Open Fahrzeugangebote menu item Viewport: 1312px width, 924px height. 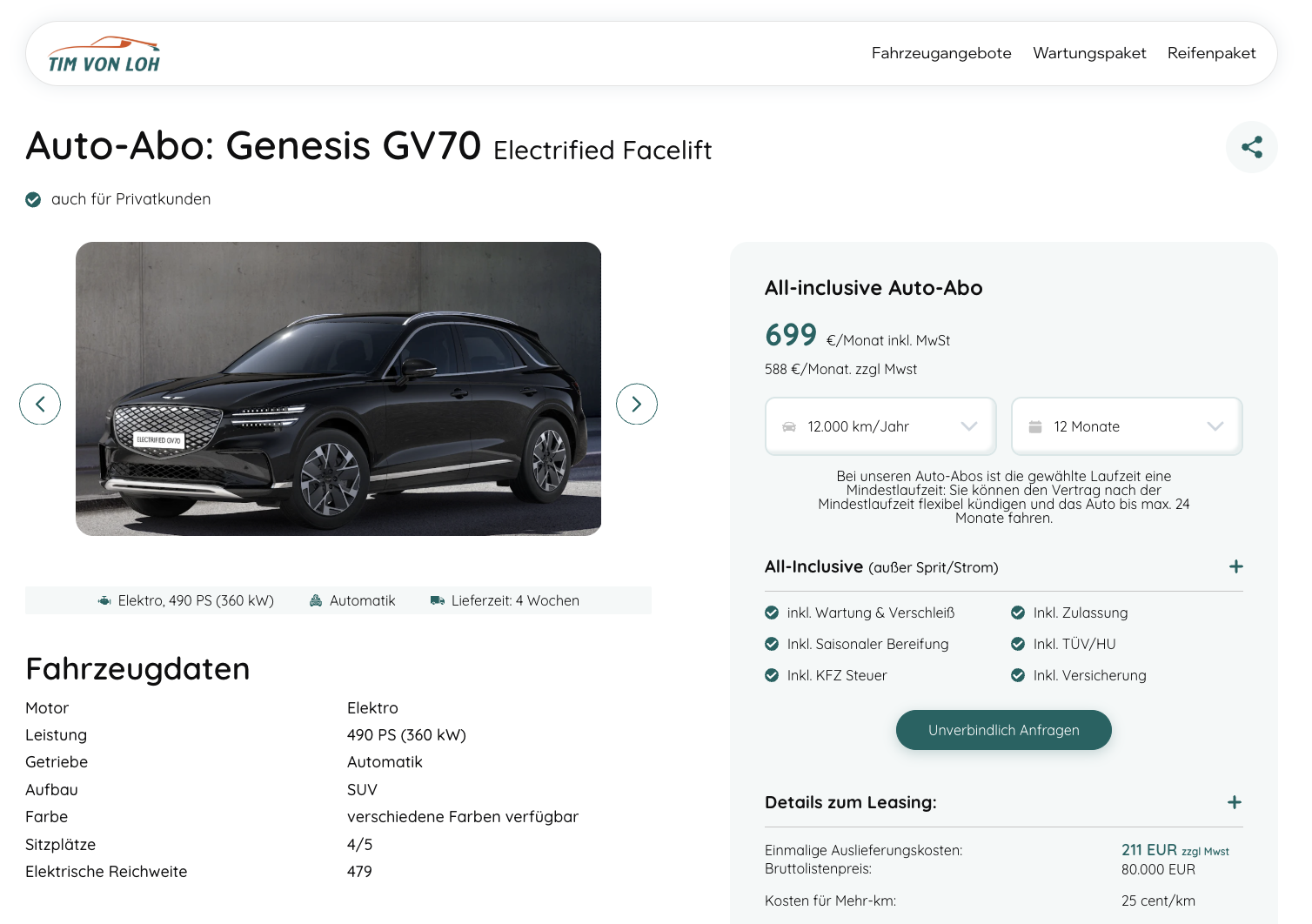940,53
